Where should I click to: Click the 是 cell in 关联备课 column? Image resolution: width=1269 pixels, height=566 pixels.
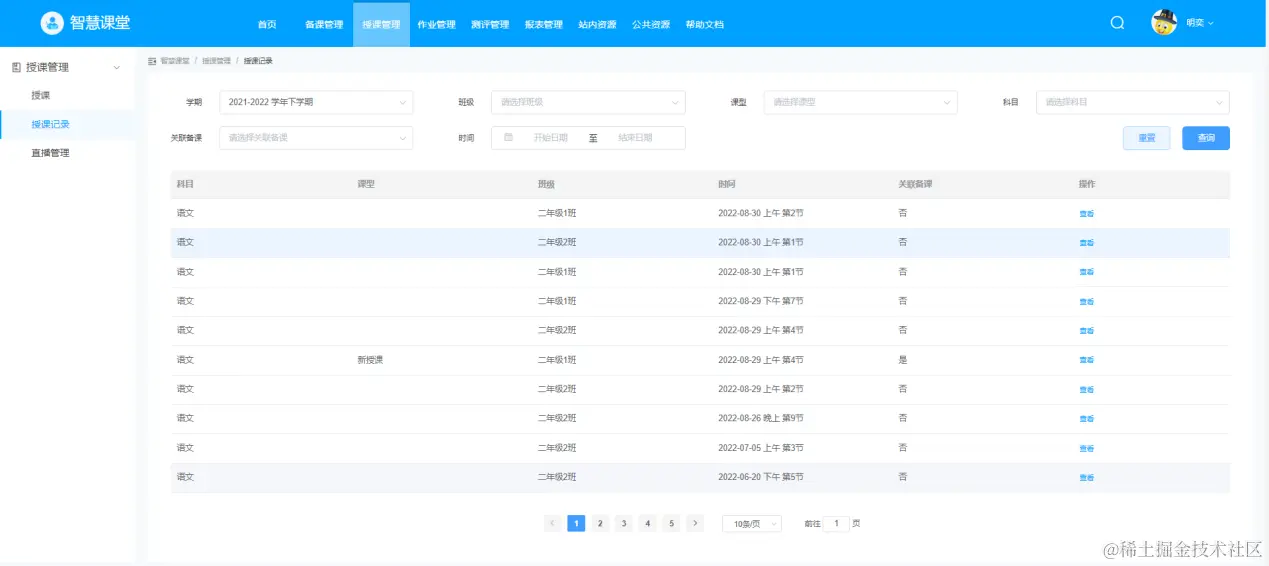click(903, 360)
